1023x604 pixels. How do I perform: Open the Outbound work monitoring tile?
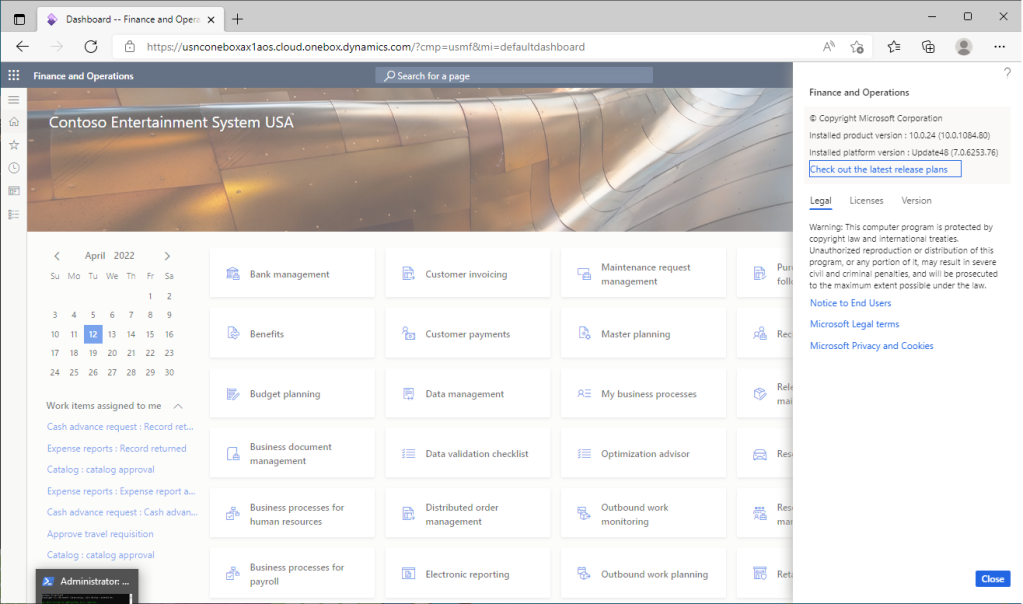[x=643, y=514]
